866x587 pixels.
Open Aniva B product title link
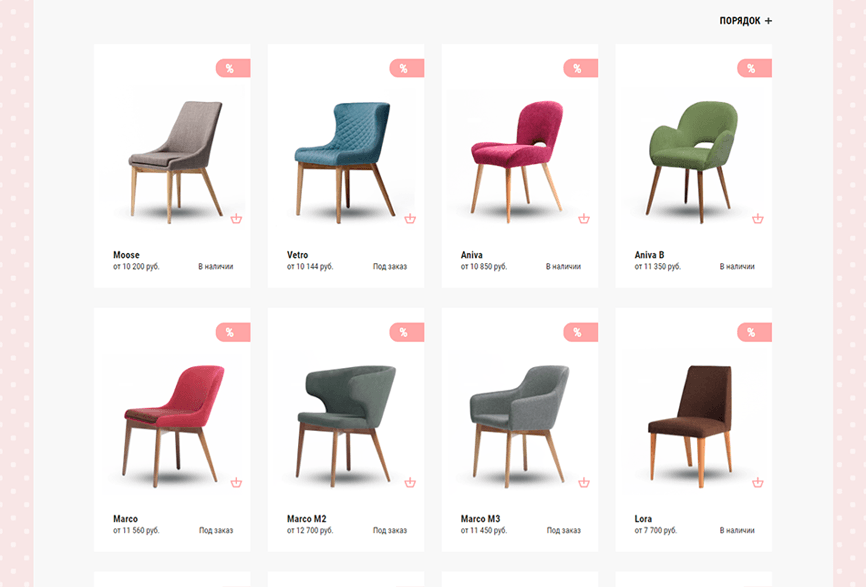(x=650, y=255)
